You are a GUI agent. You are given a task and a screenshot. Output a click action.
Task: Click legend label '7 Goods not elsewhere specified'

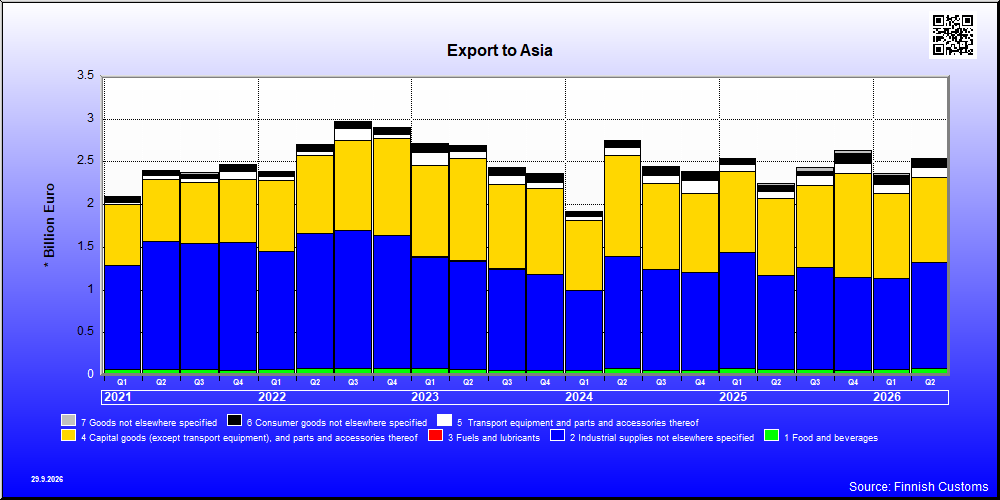pos(149,422)
